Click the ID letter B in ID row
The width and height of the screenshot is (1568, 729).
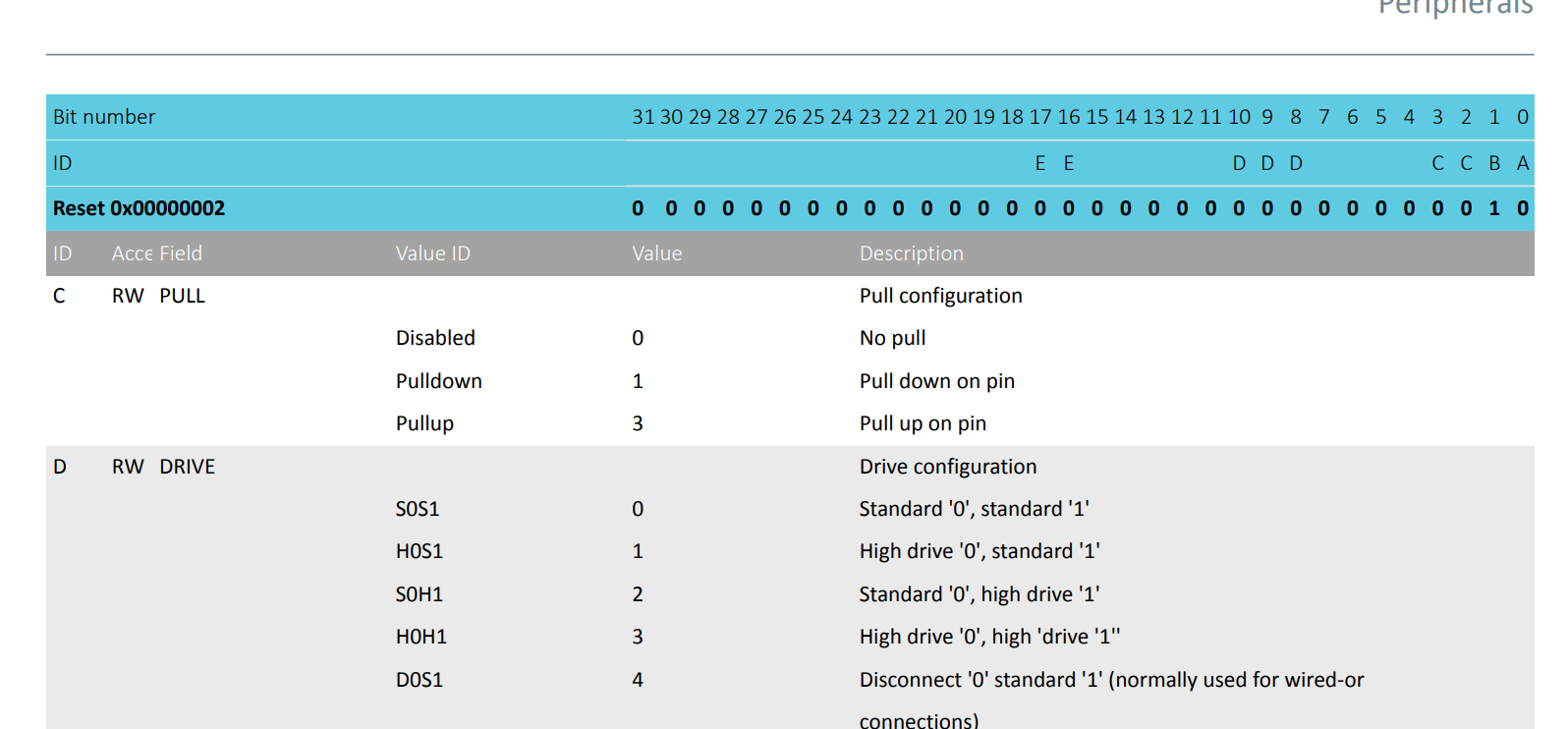point(1494,163)
